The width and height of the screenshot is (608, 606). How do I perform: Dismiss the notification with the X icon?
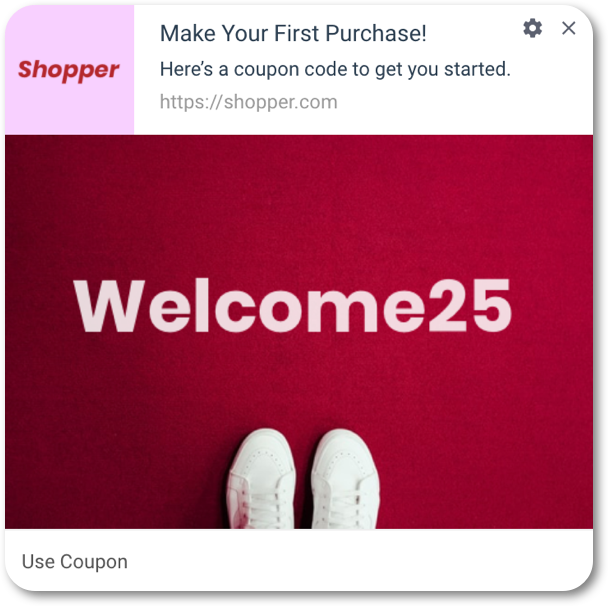568,28
